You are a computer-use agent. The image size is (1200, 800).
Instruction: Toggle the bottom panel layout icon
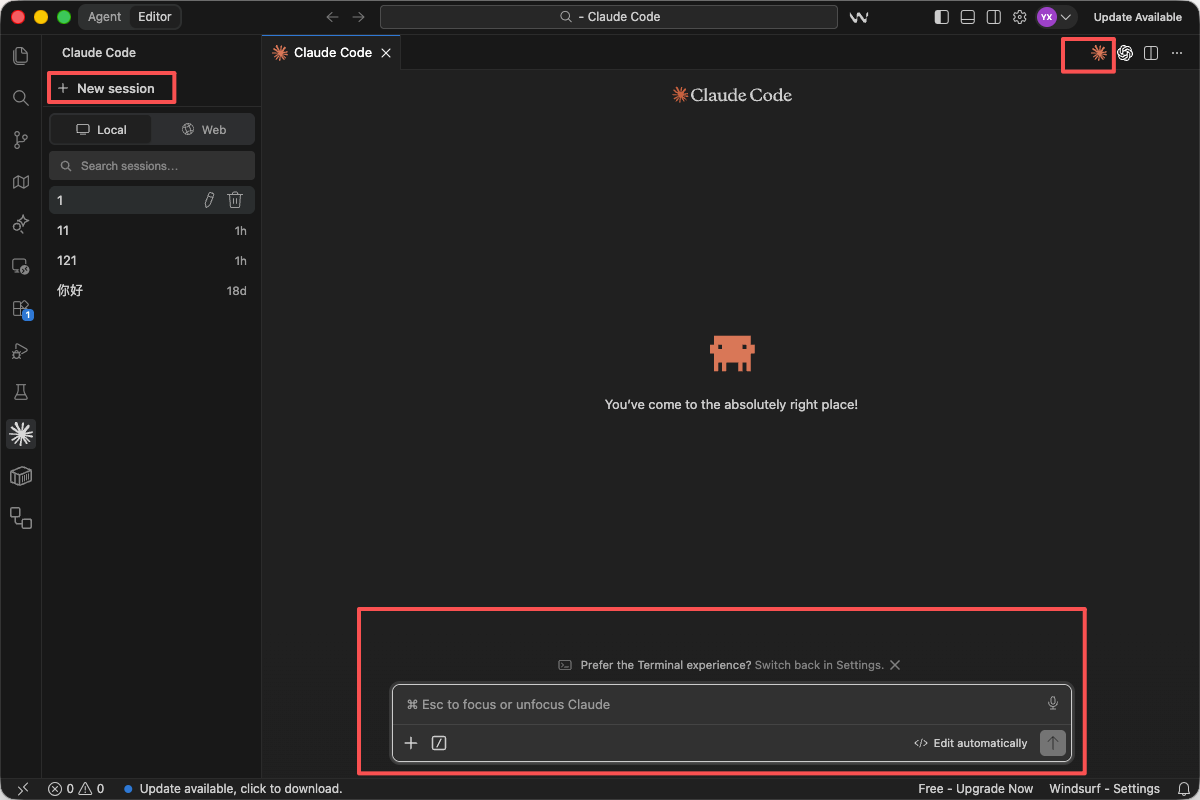point(968,17)
